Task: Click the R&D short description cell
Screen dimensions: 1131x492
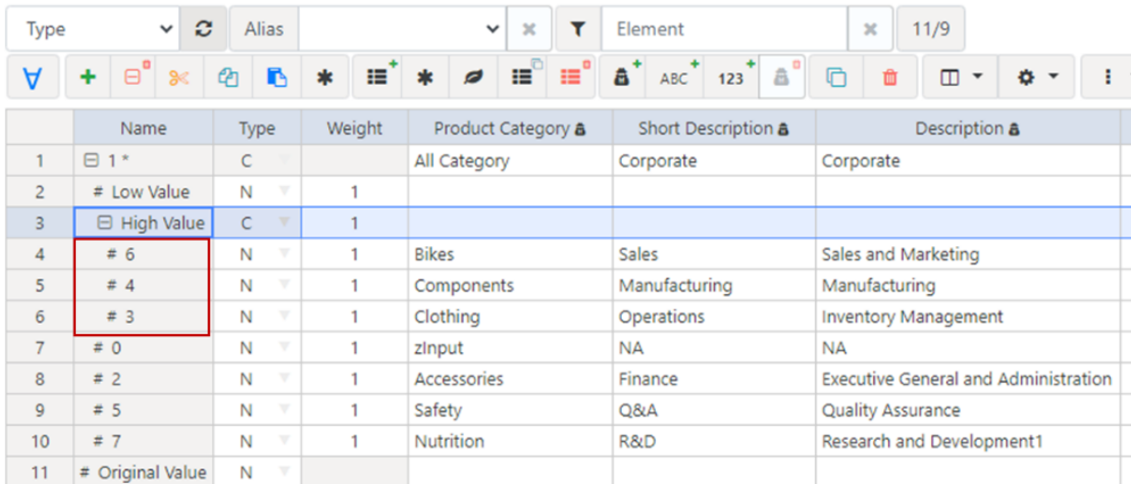Action: [x=714, y=441]
